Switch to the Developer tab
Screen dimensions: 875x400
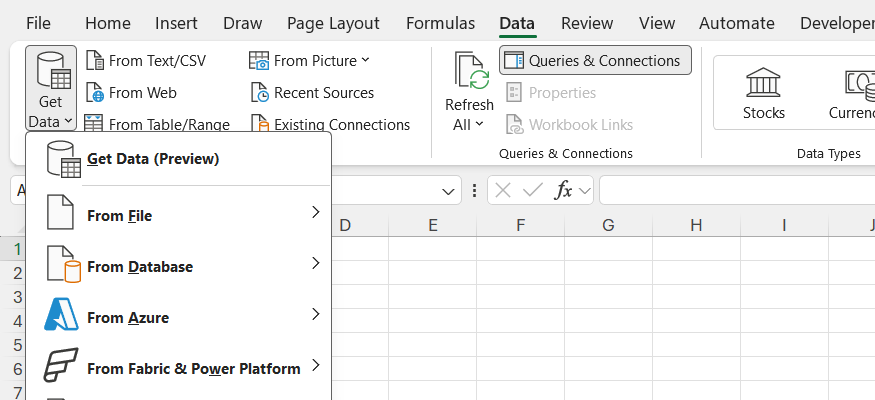[x=836, y=23]
